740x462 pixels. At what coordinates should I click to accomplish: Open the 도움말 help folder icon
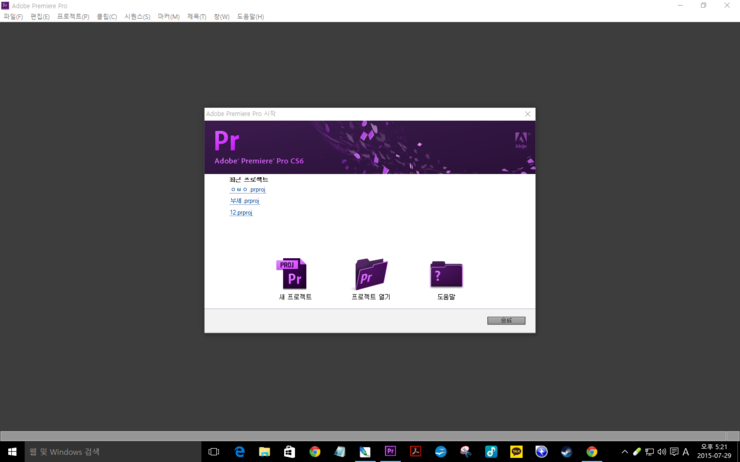pyautogui.click(x=446, y=274)
